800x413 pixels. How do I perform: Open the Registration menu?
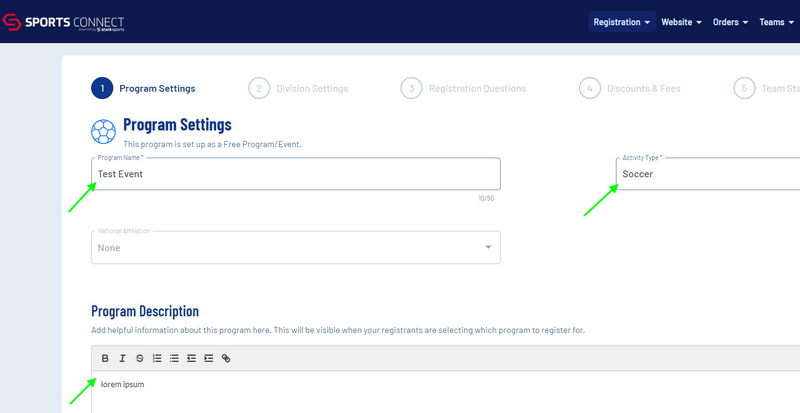tap(622, 22)
